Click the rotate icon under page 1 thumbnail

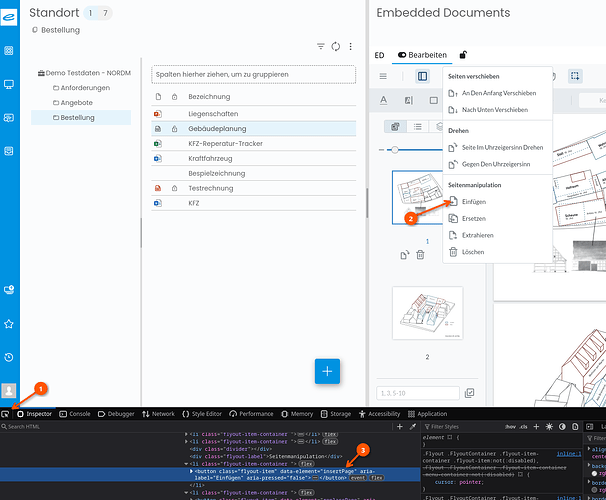coord(405,255)
